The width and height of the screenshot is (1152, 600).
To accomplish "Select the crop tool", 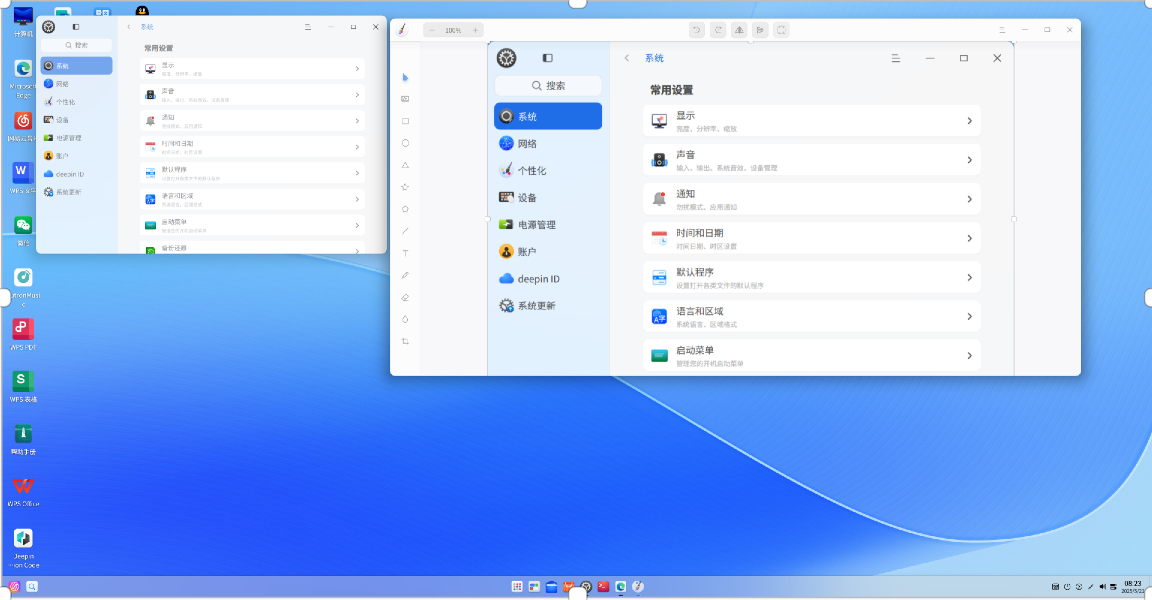I will (x=405, y=341).
